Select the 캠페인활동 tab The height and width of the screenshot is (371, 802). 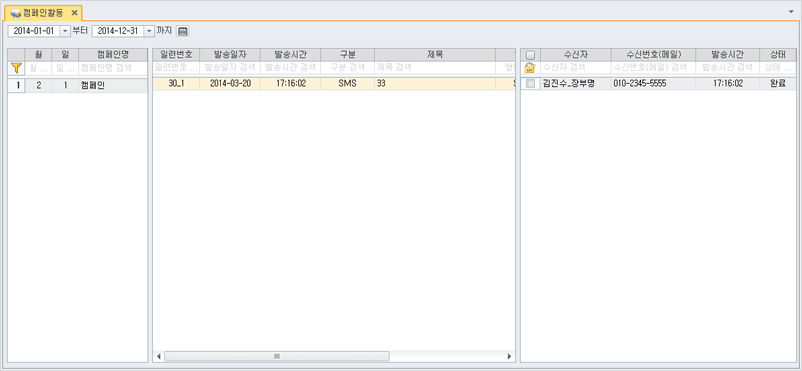click(43, 13)
